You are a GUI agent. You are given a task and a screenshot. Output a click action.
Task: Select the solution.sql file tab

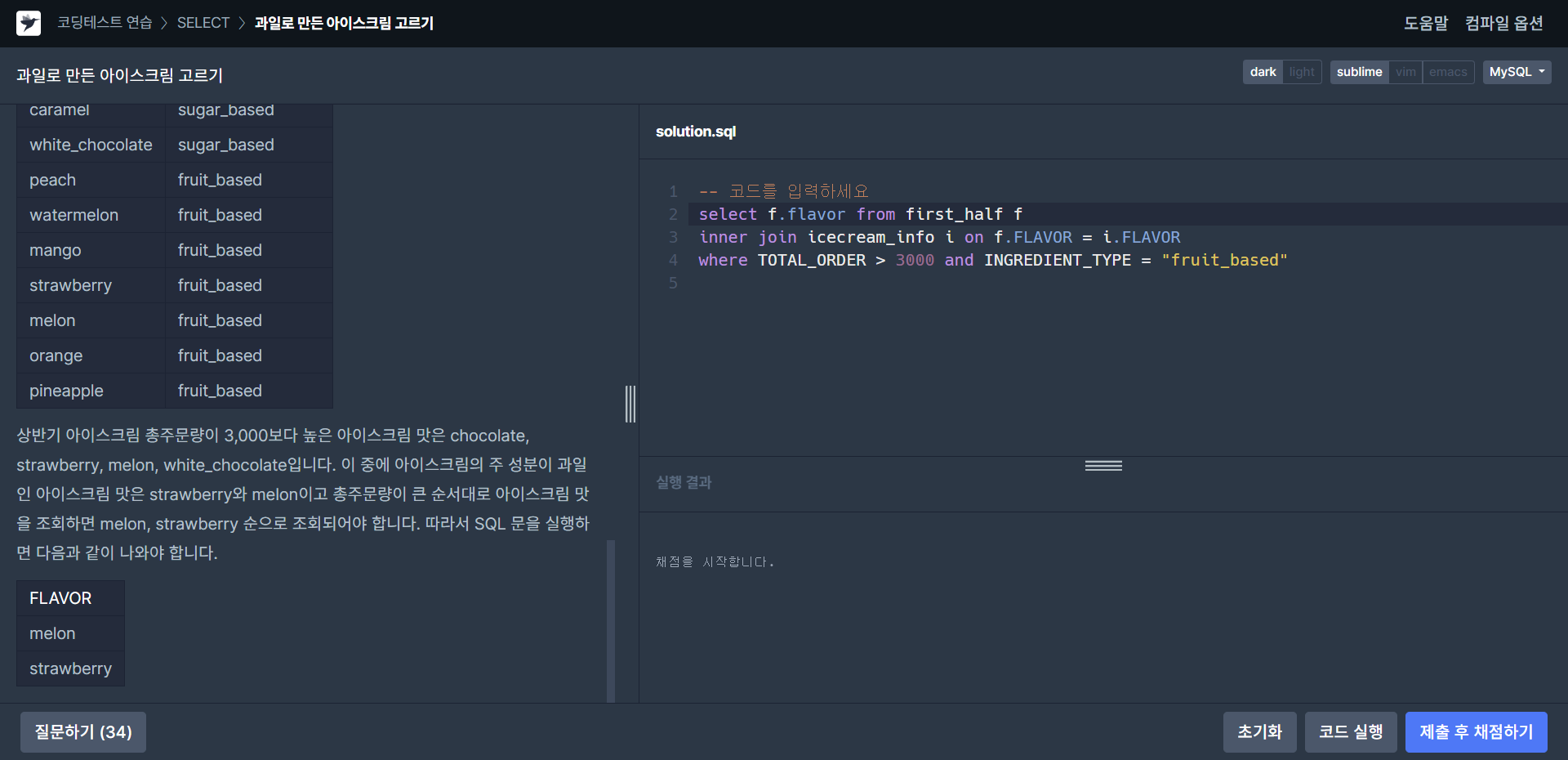coord(696,132)
